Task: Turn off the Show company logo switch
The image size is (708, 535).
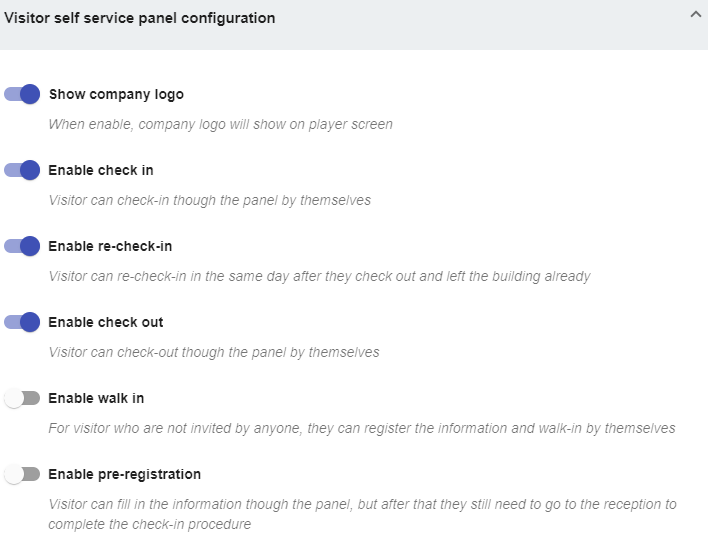Action: click(22, 94)
